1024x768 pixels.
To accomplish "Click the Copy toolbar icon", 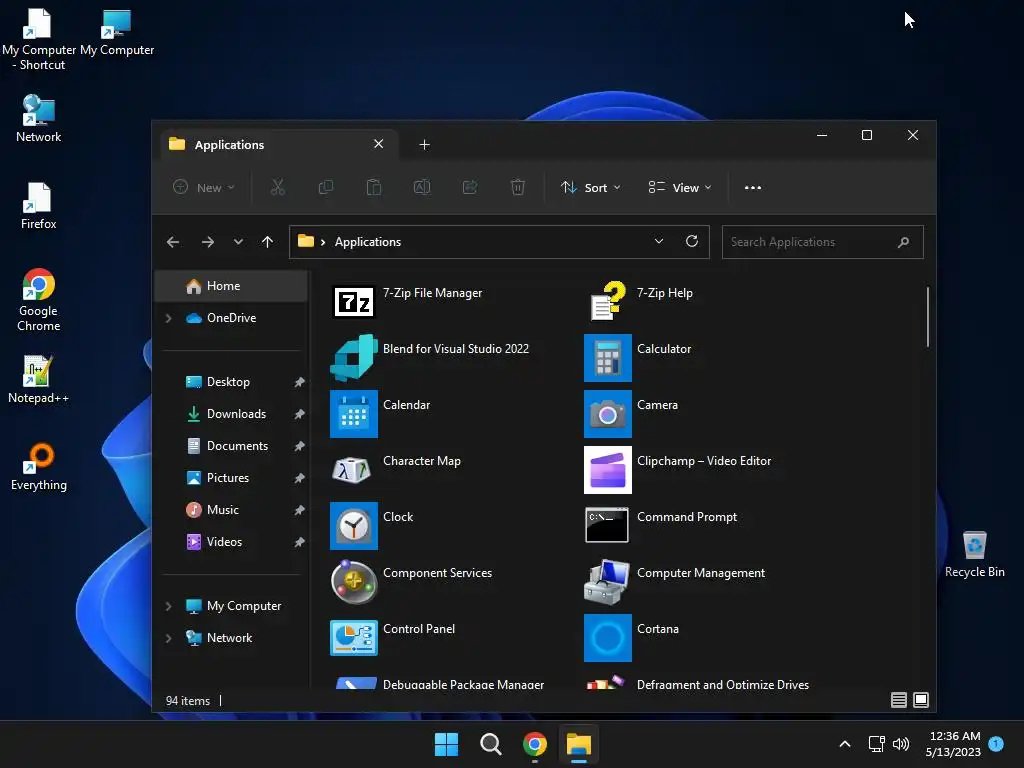I will 325,187.
